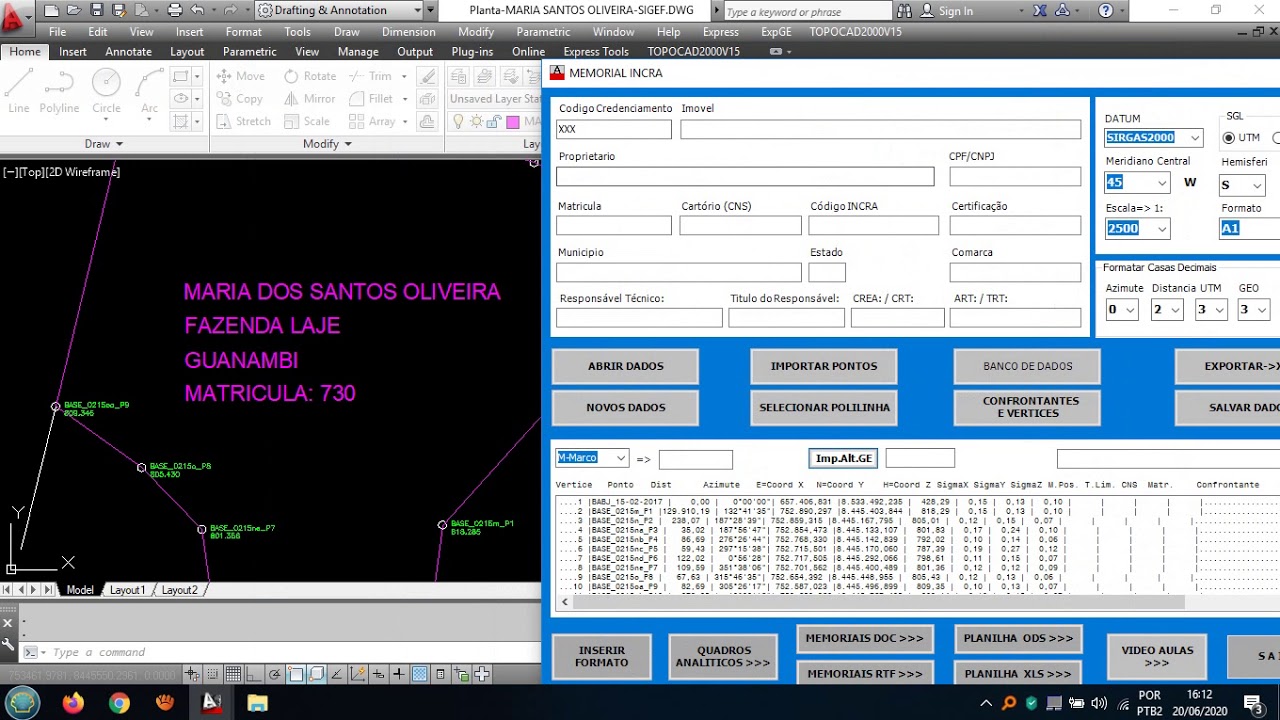Open File Explorer from the taskbar
Screen dimensions: 1280x720
point(257,703)
